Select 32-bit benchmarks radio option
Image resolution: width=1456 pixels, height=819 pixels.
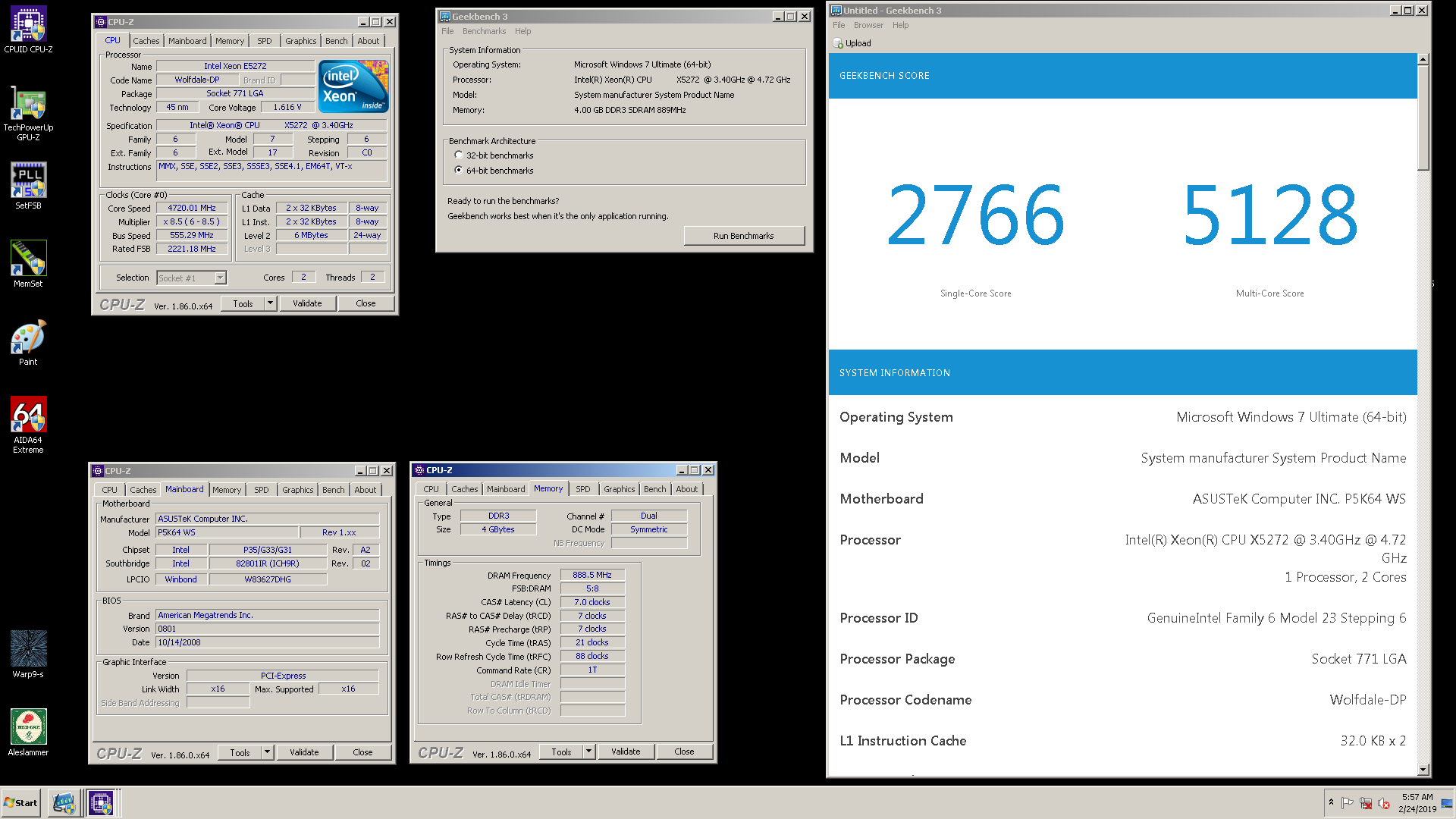click(x=458, y=155)
